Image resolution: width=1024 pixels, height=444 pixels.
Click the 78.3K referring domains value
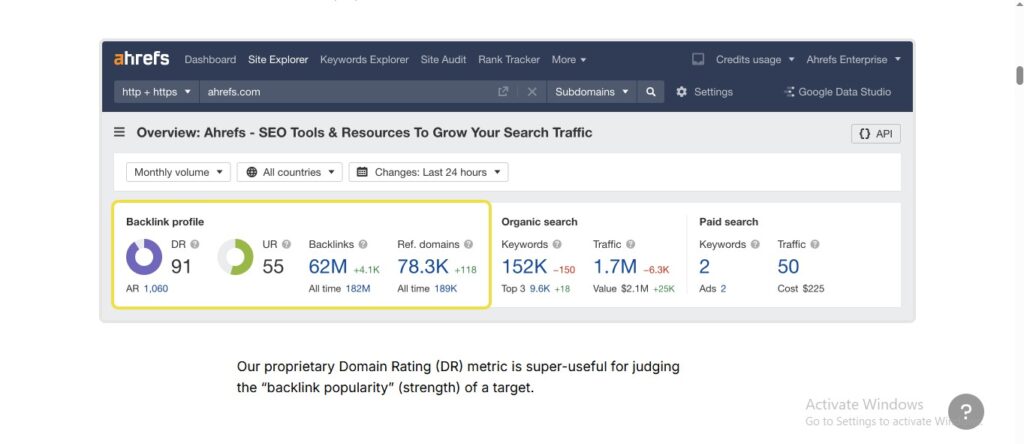[x=423, y=266]
